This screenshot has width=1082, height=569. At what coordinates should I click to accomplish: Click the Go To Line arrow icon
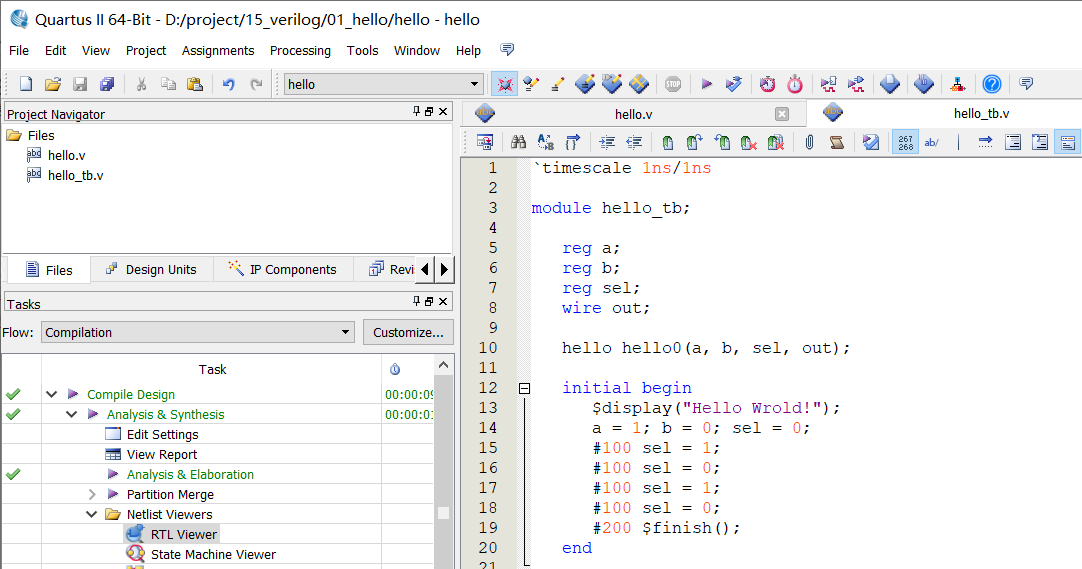click(985, 142)
